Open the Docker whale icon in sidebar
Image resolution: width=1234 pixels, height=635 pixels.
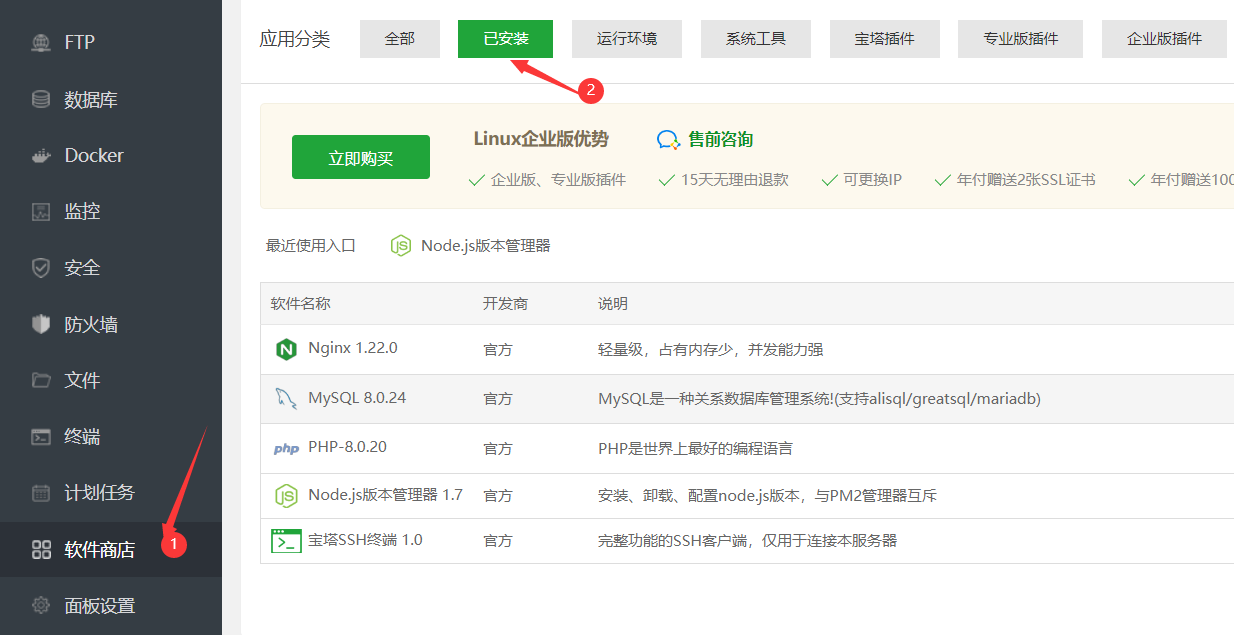pyautogui.click(x=41, y=156)
